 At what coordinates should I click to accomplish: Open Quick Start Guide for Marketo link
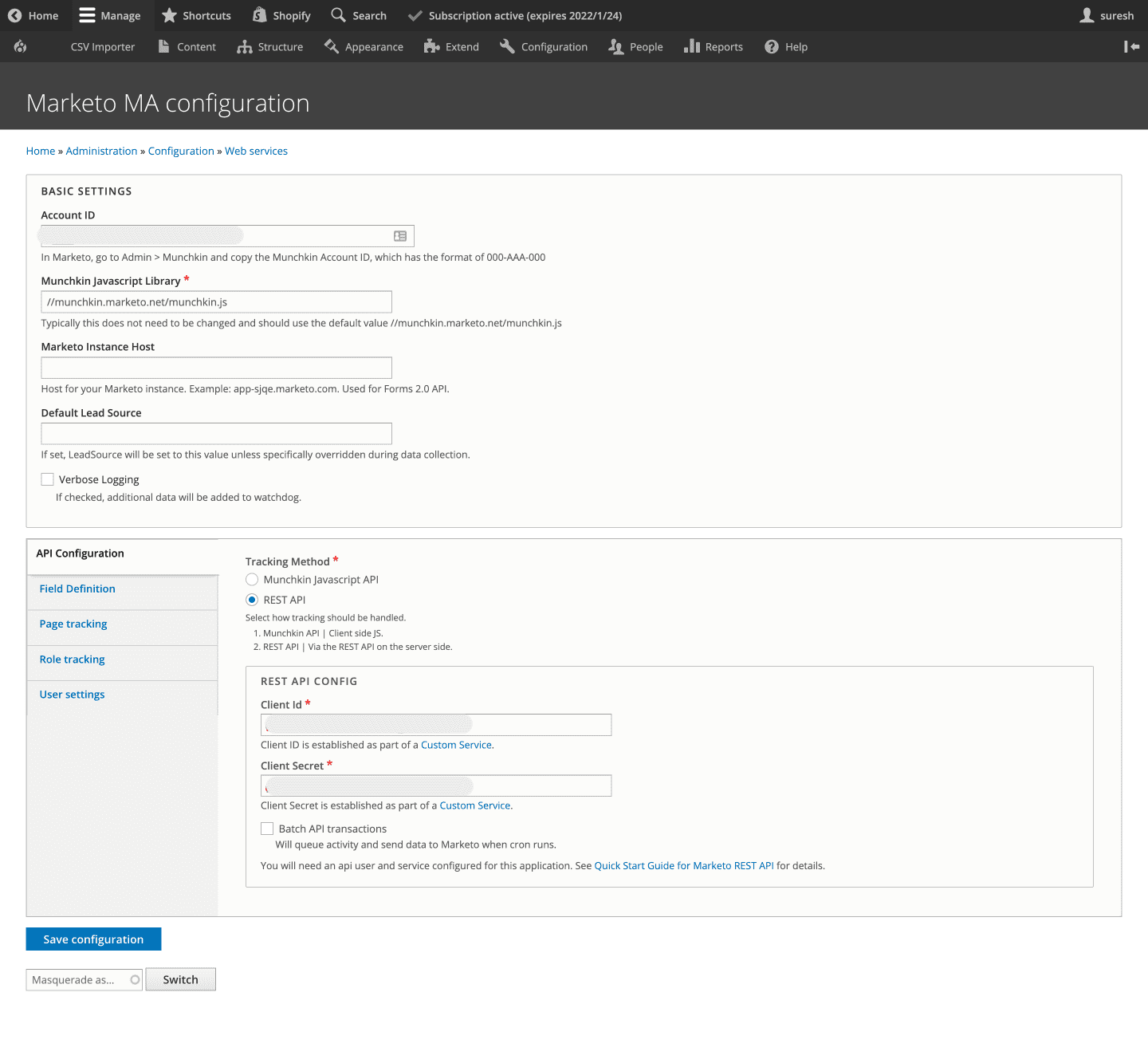tap(683, 865)
